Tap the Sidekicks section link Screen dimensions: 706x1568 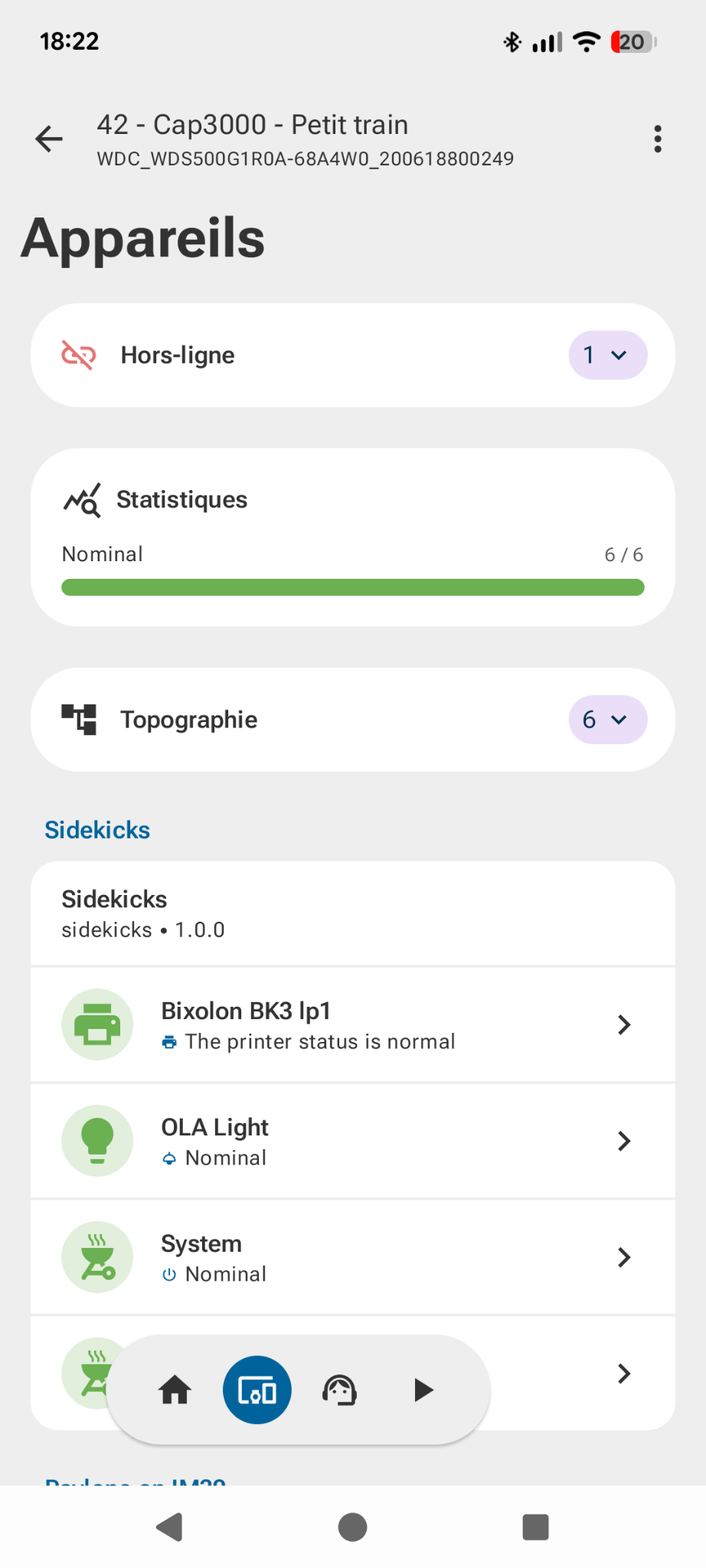pos(97,830)
